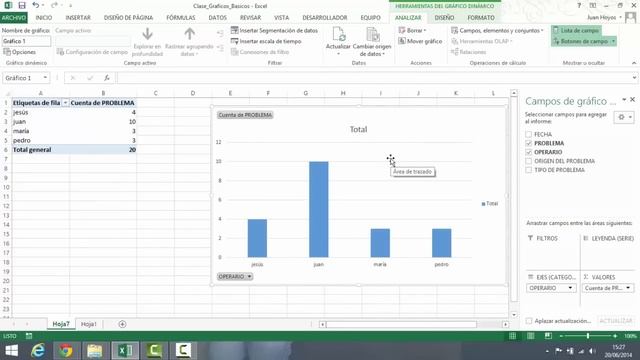This screenshot has height=360, width=640.
Task: Click Cambiar origen de datos icon
Action: (x=372, y=35)
